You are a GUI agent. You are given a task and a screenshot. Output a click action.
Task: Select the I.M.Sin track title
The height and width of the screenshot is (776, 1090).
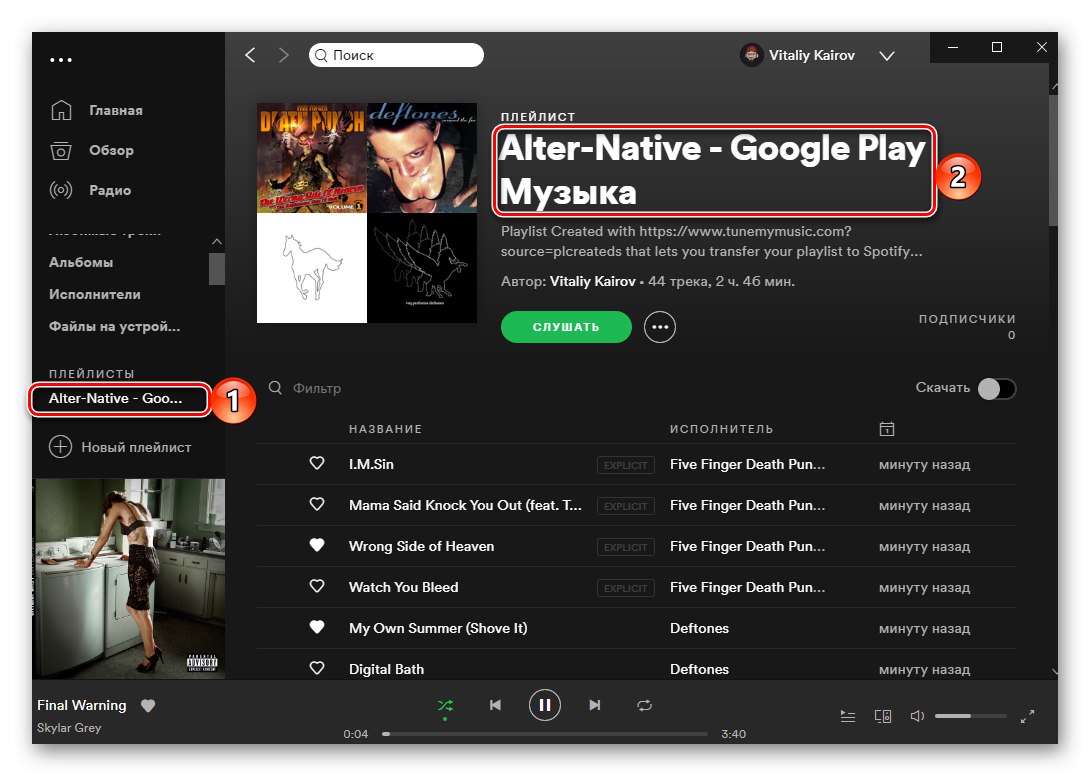371,464
